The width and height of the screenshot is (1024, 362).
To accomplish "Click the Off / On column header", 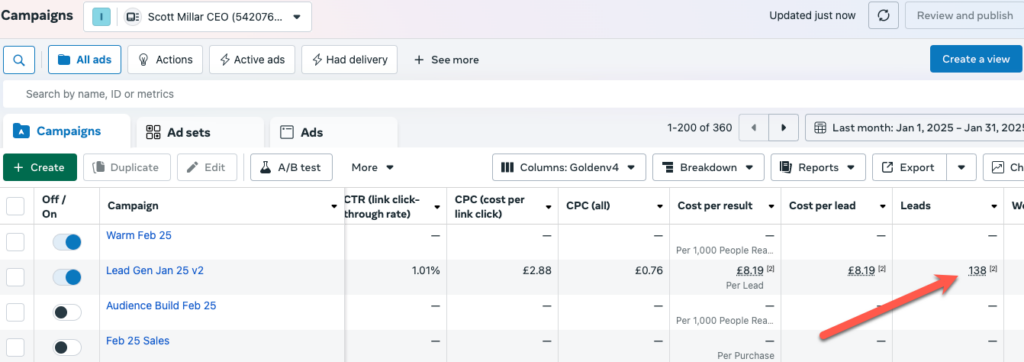I will pyautogui.click(x=54, y=206).
